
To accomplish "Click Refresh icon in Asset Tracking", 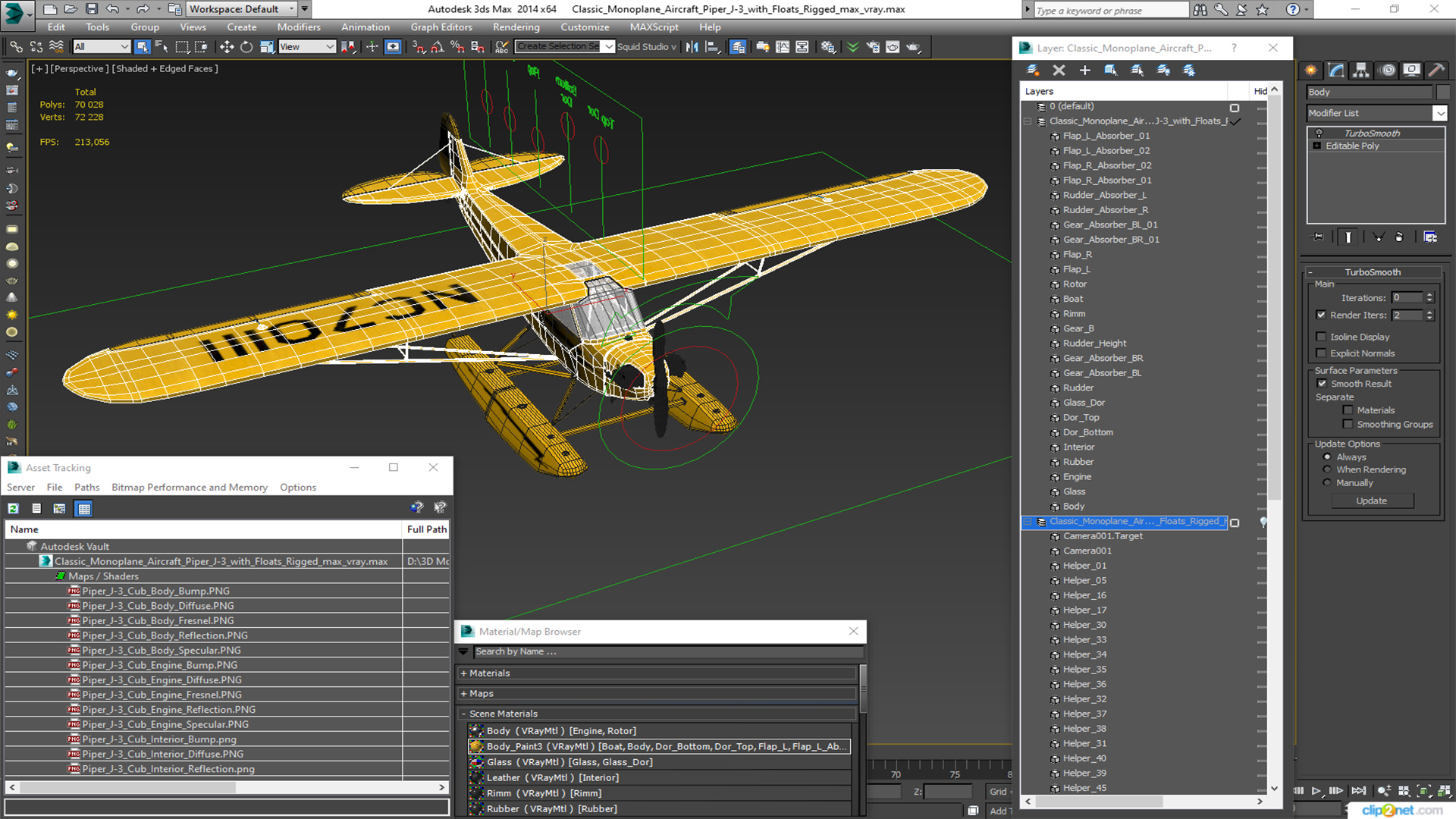I will pyautogui.click(x=14, y=509).
